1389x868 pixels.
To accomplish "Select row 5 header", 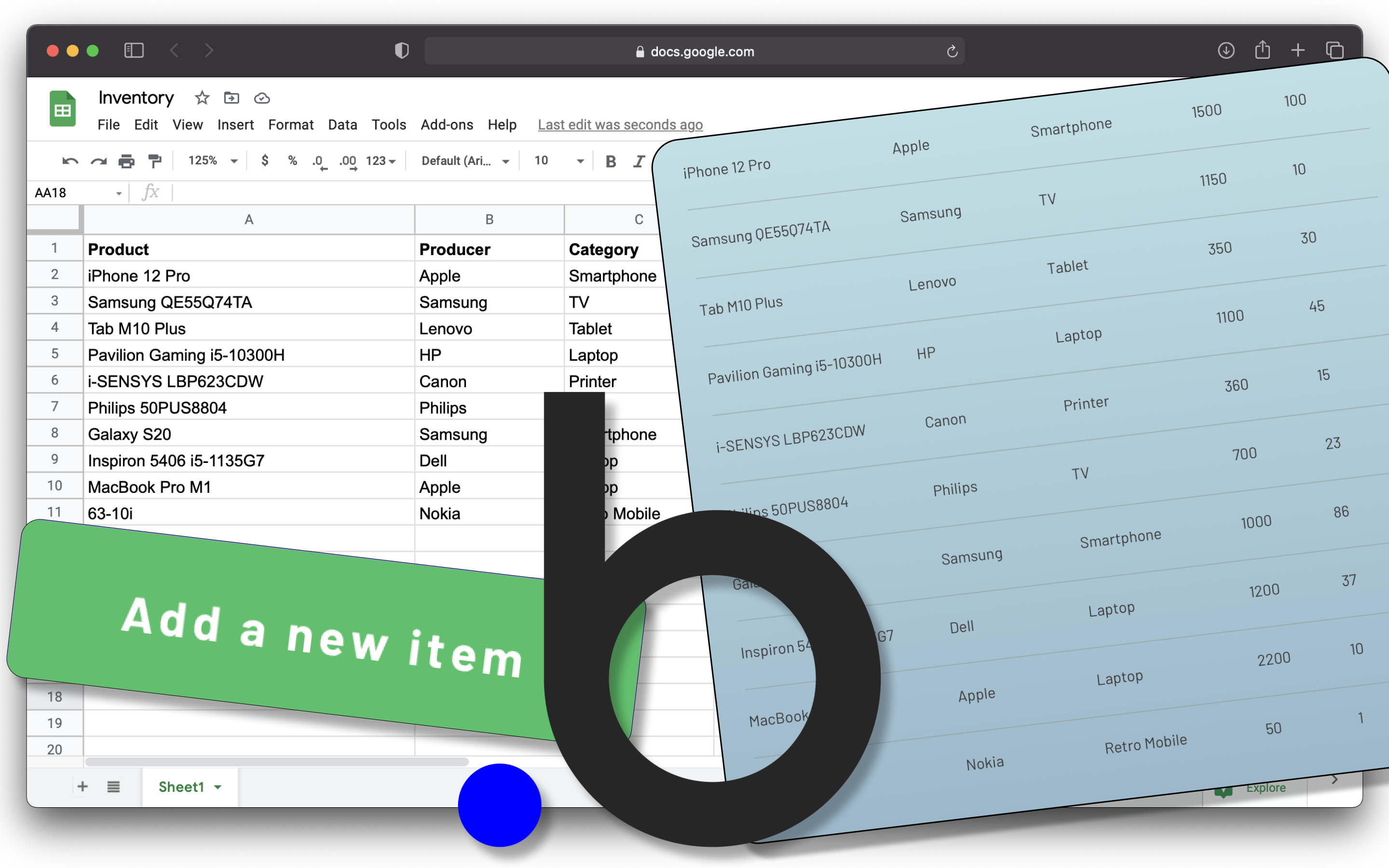I will [54, 353].
